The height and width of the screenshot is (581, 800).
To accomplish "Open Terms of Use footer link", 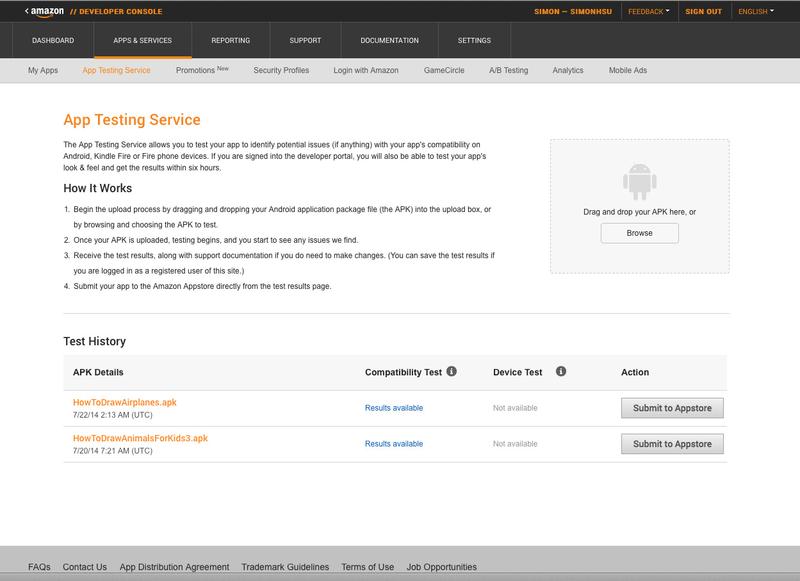I will click(367, 567).
